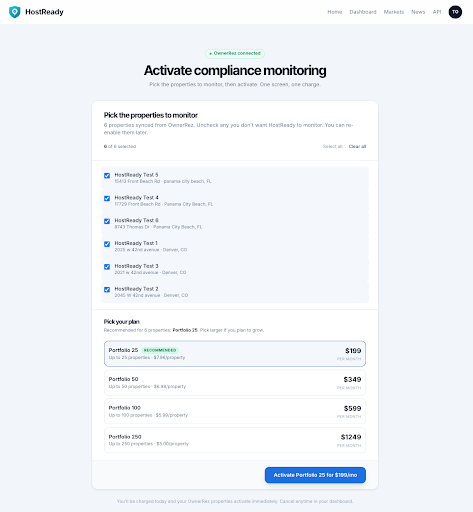Deselect the HostReady Test 2 checkbox
This screenshot has height=512, width=473.
point(107,290)
